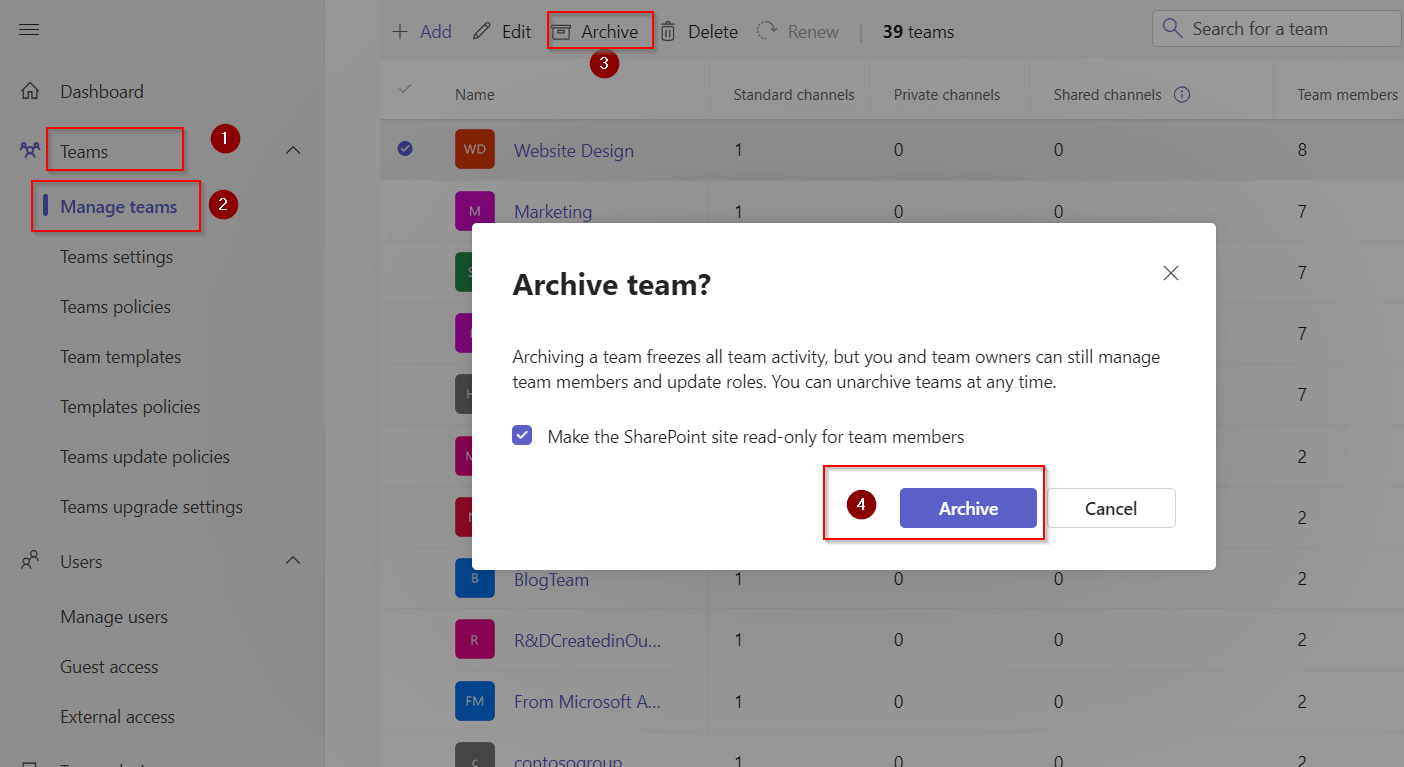This screenshot has width=1404, height=767.
Task: Click the Delete trash icon
Action: click(x=668, y=30)
